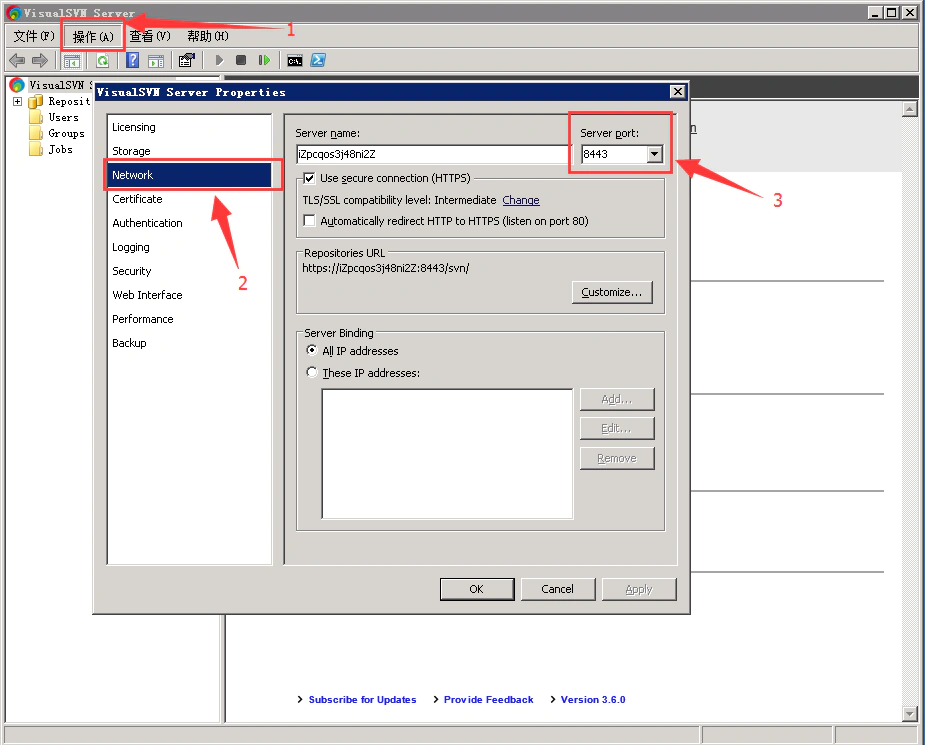Click the Version 3.6.0 link
The width and height of the screenshot is (925, 745).
pos(593,700)
